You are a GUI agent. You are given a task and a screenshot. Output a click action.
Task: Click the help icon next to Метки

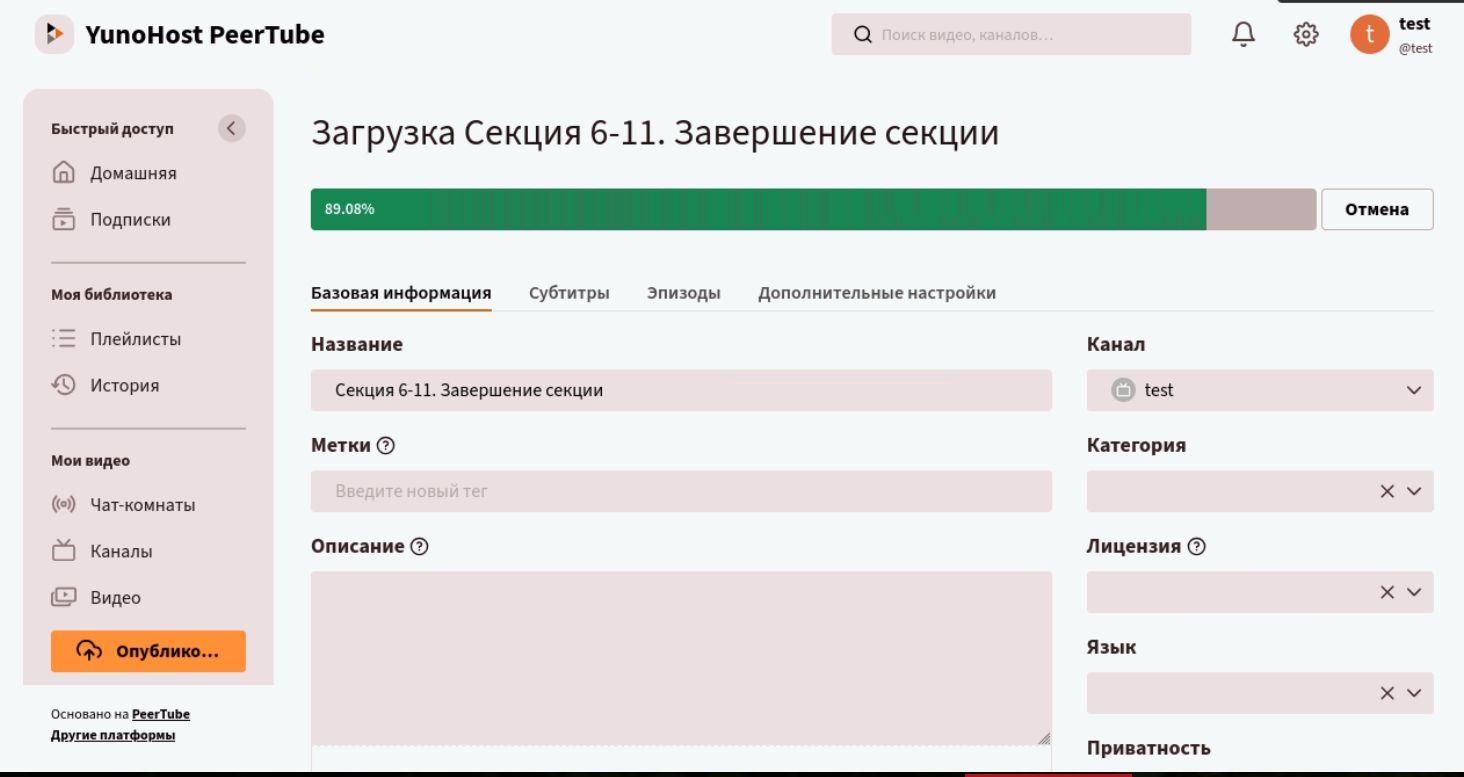[386, 446]
